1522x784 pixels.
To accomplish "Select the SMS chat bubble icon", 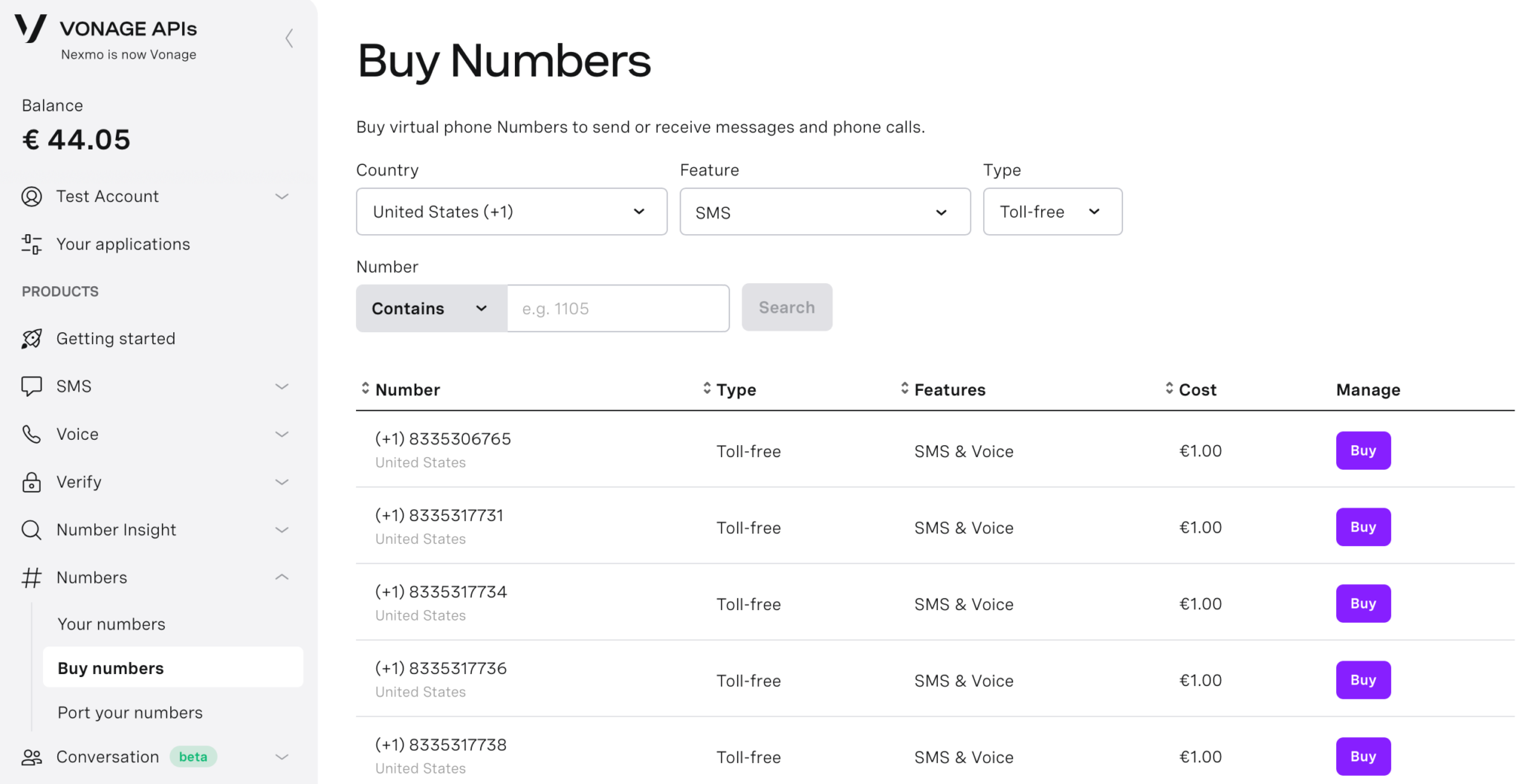I will click(31, 386).
